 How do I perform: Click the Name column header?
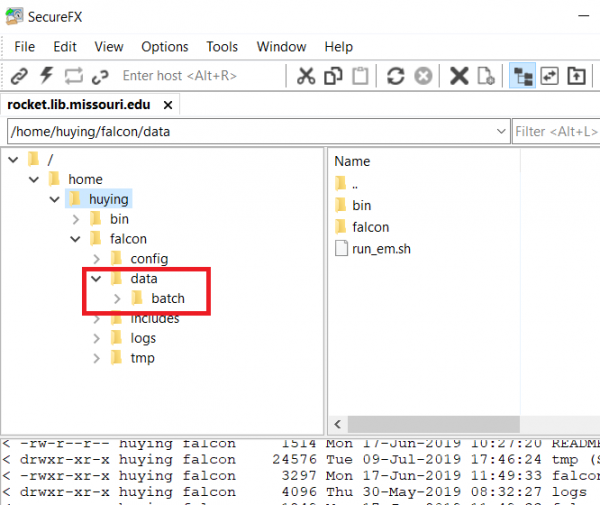[x=352, y=161]
